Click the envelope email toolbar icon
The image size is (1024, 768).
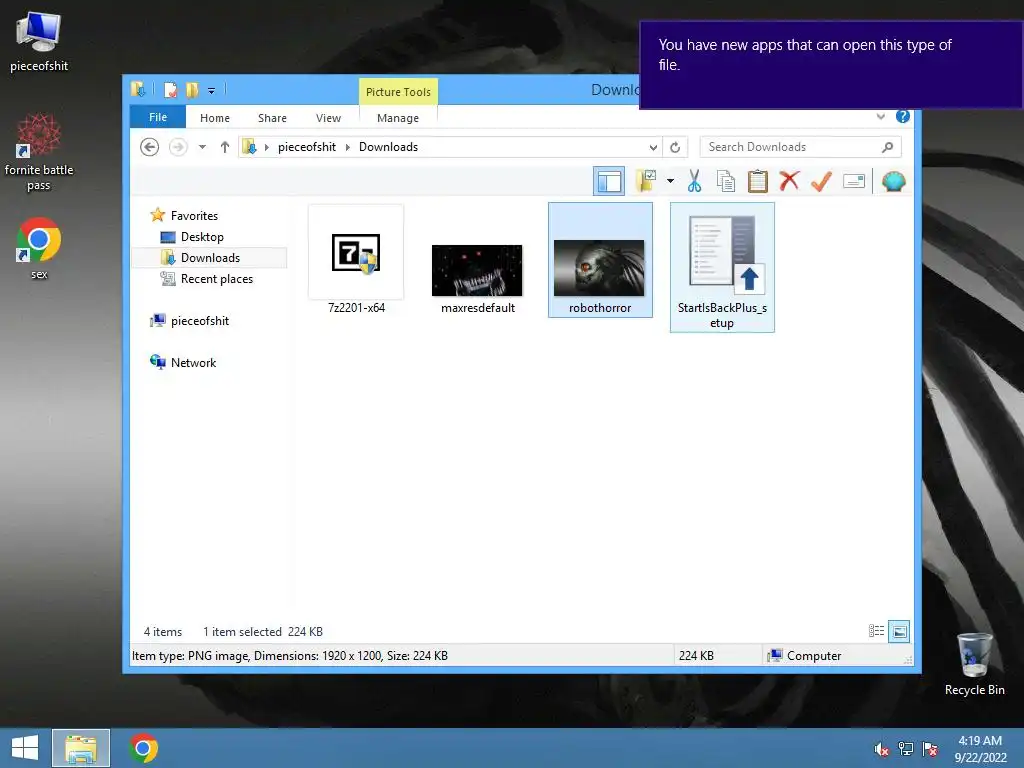point(854,181)
